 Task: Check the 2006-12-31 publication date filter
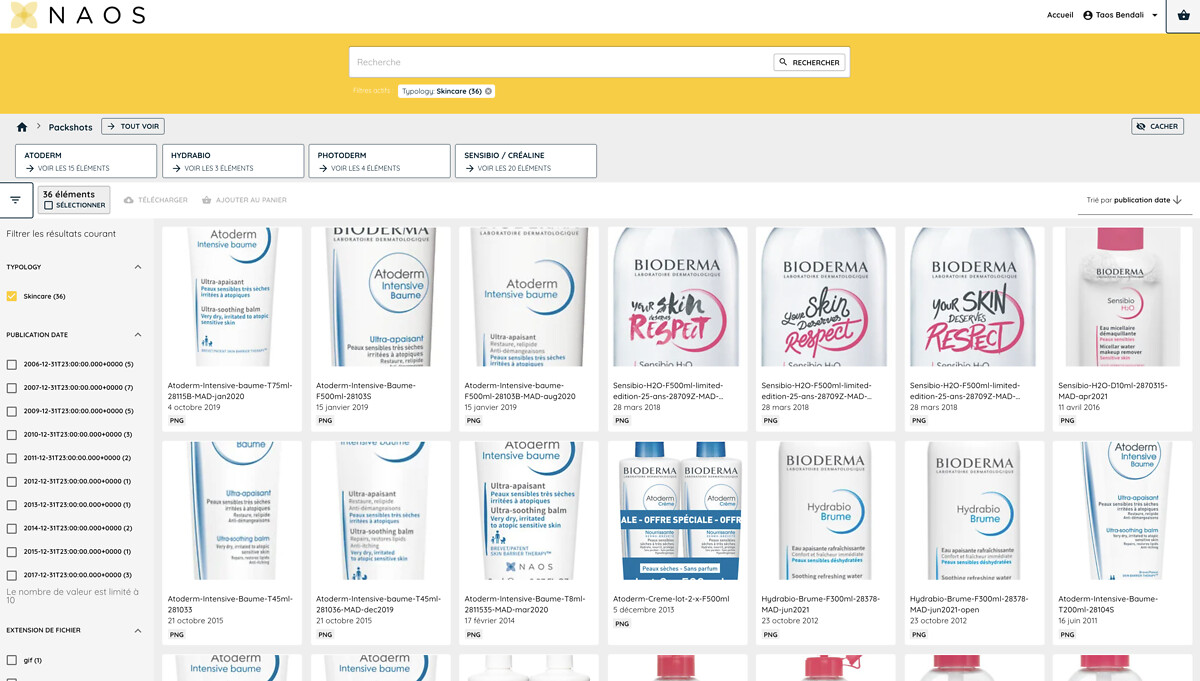click(x=12, y=364)
